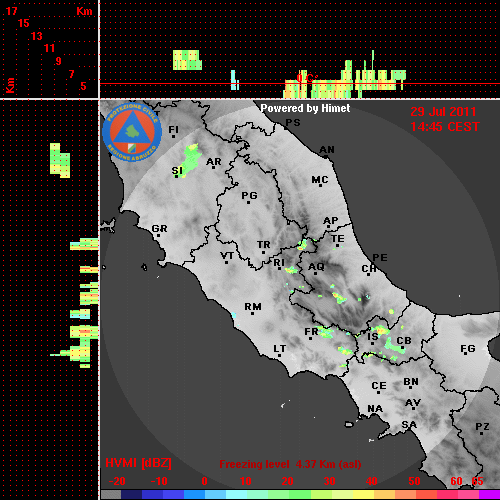This screenshot has height=500, width=500.
Task: Click the '30' dBZ scale value
Action: click(329, 481)
